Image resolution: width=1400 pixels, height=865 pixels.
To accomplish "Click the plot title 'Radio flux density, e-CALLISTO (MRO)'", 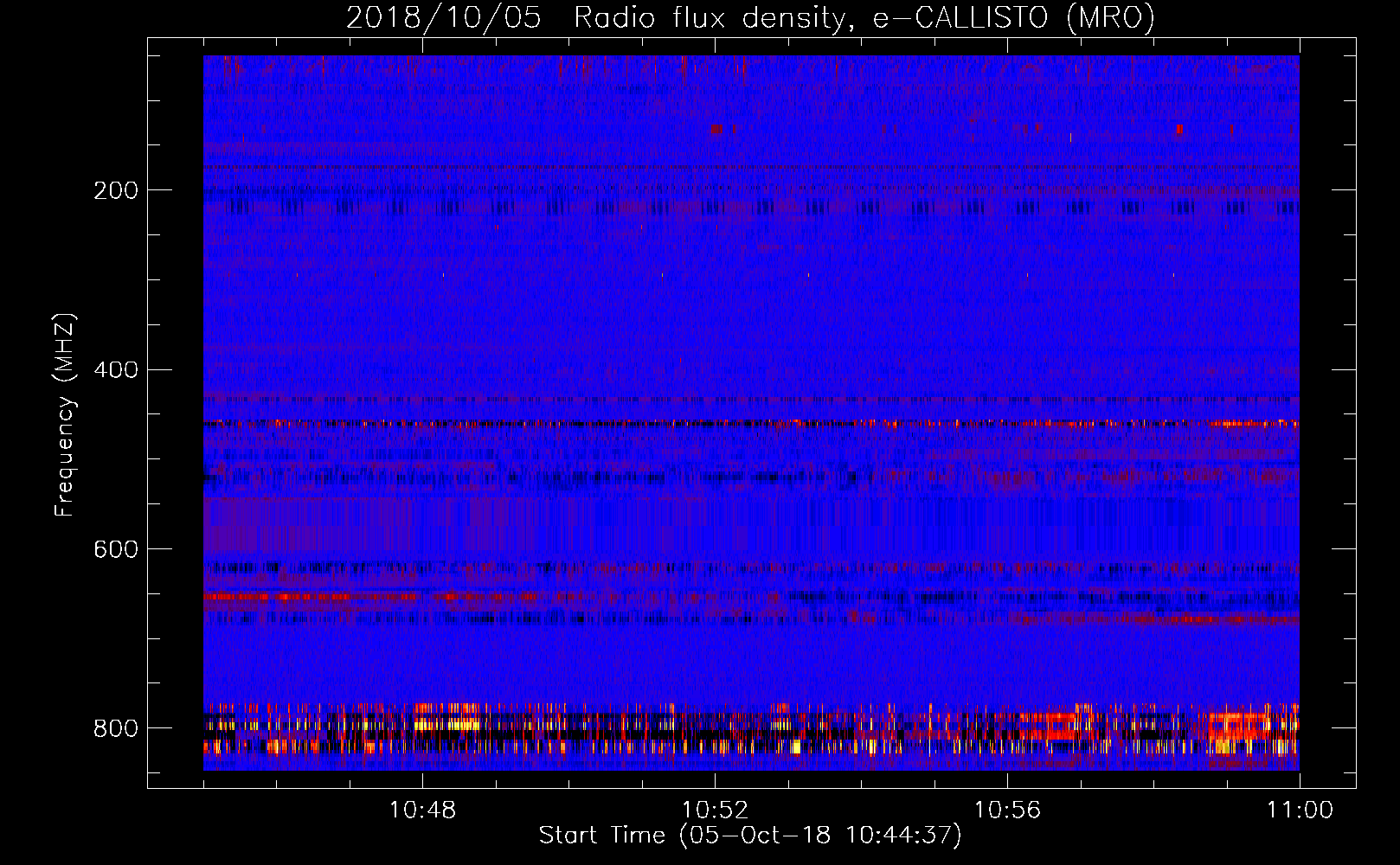I will pyautogui.click(x=864, y=18).
